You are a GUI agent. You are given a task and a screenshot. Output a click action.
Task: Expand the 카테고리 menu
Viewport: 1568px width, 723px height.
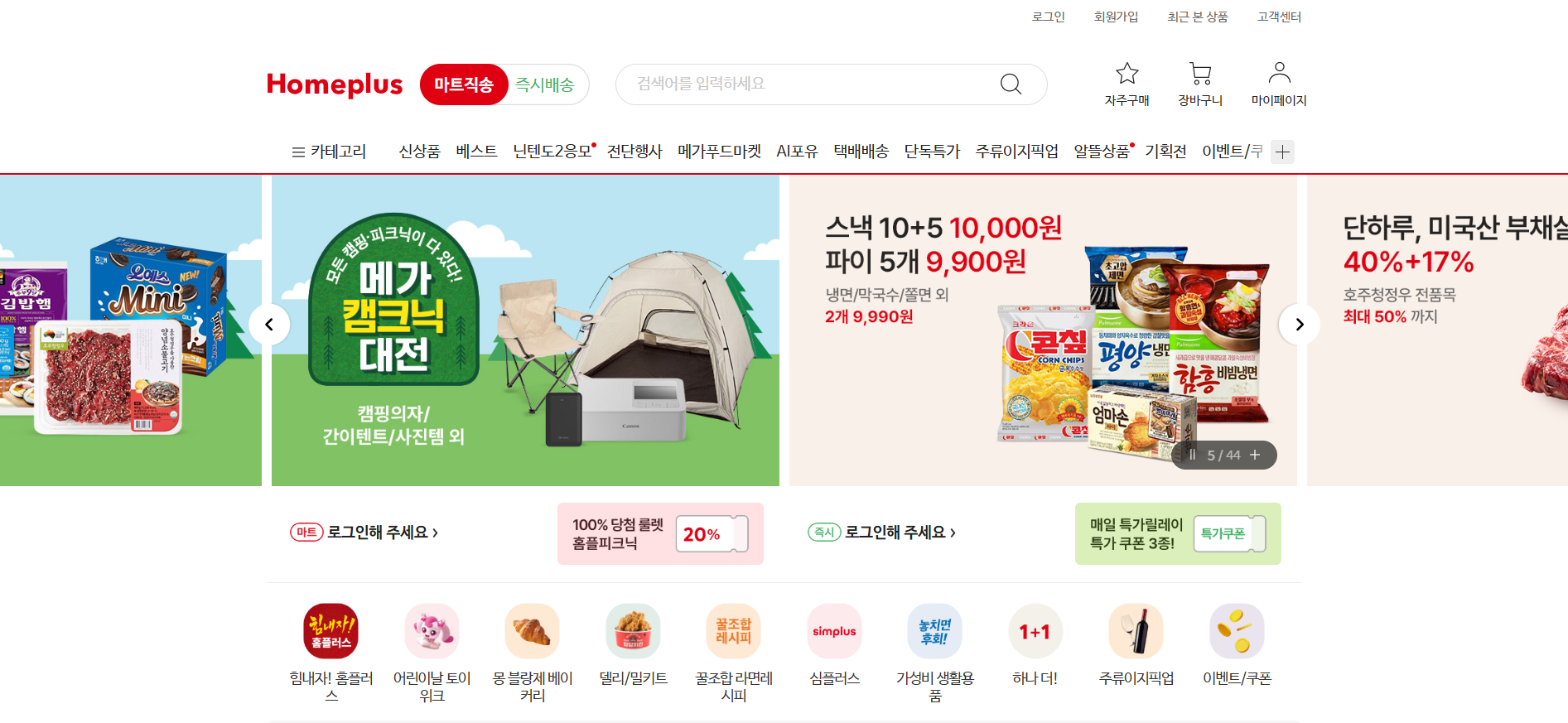[329, 152]
